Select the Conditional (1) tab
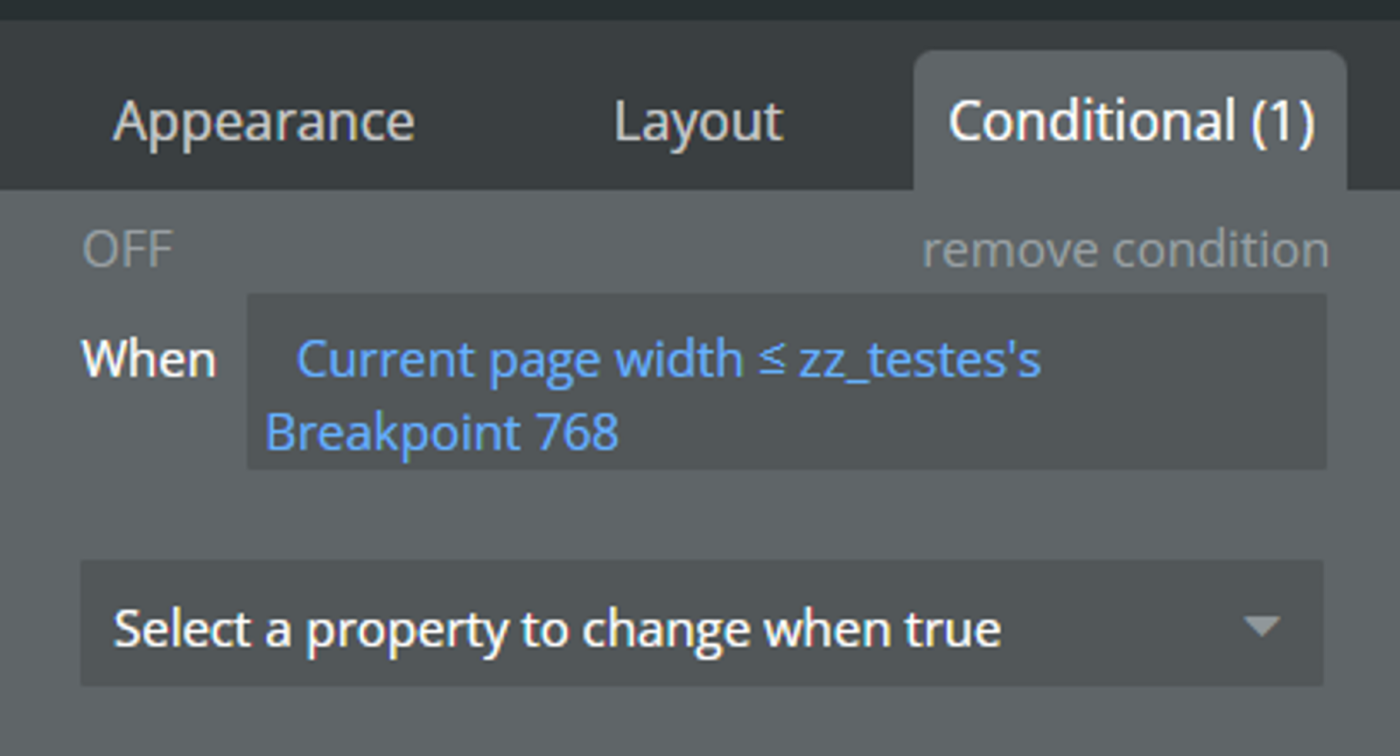 pyautogui.click(x=1130, y=122)
